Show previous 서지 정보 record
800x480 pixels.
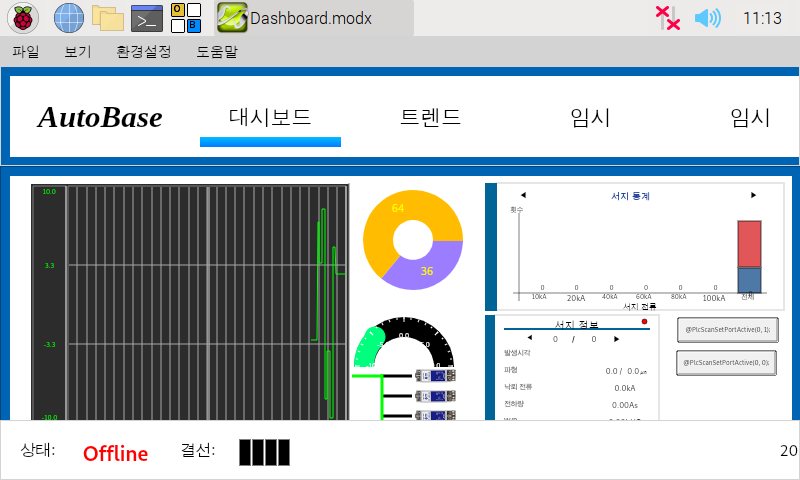[530, 338]
